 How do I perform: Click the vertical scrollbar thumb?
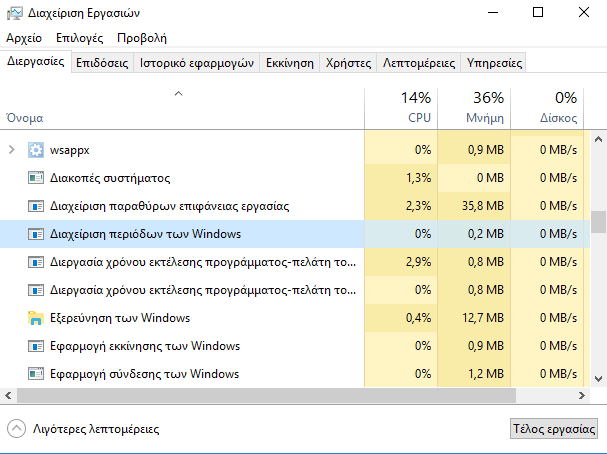click(598, 222)
